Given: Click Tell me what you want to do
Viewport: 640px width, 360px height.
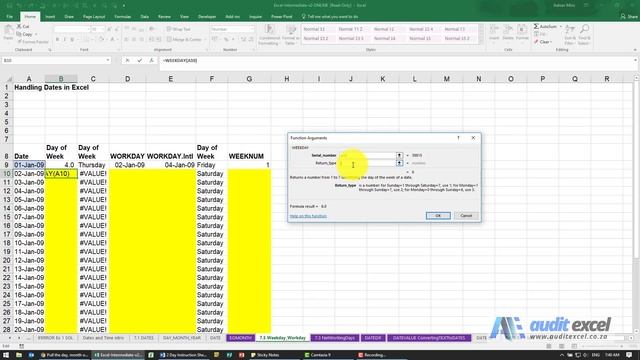Looking at the screenshot, I should 330,17.
